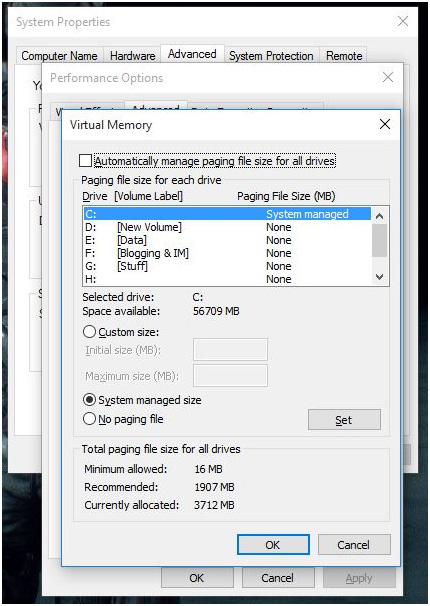
Task: Select drive D: New Volume
Action: point(227,227)
